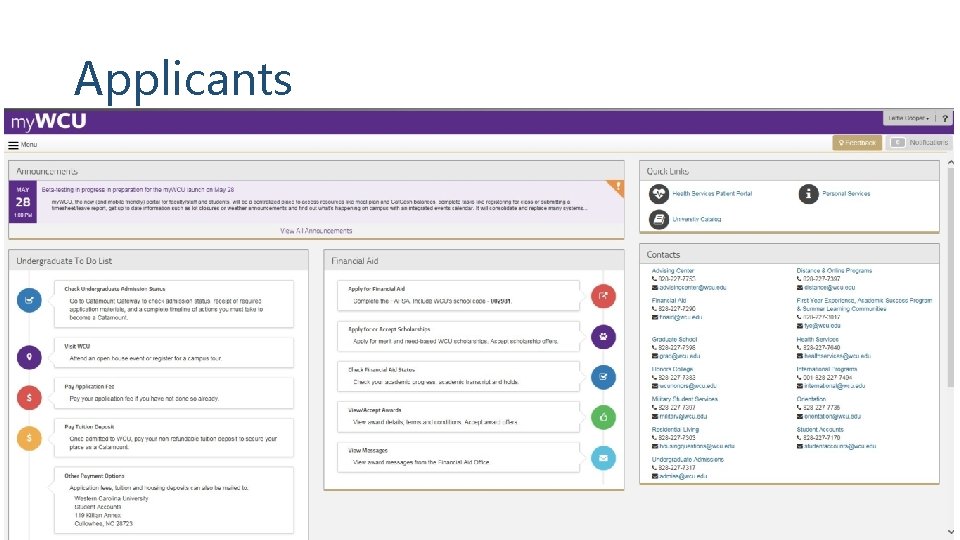
Task: Click the Personal Services info icon
Action: (808, 194)
